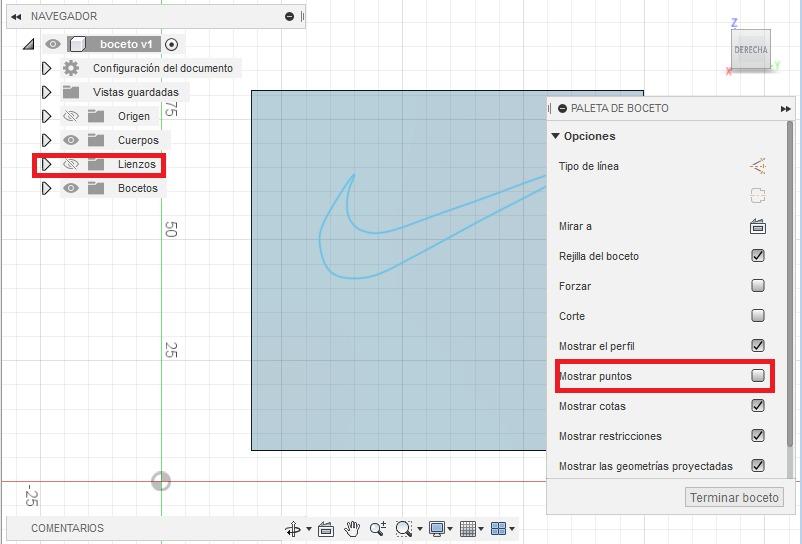Hide the Bocetos folder
This screenshot has width=802, height=544.
click(71, 188)
